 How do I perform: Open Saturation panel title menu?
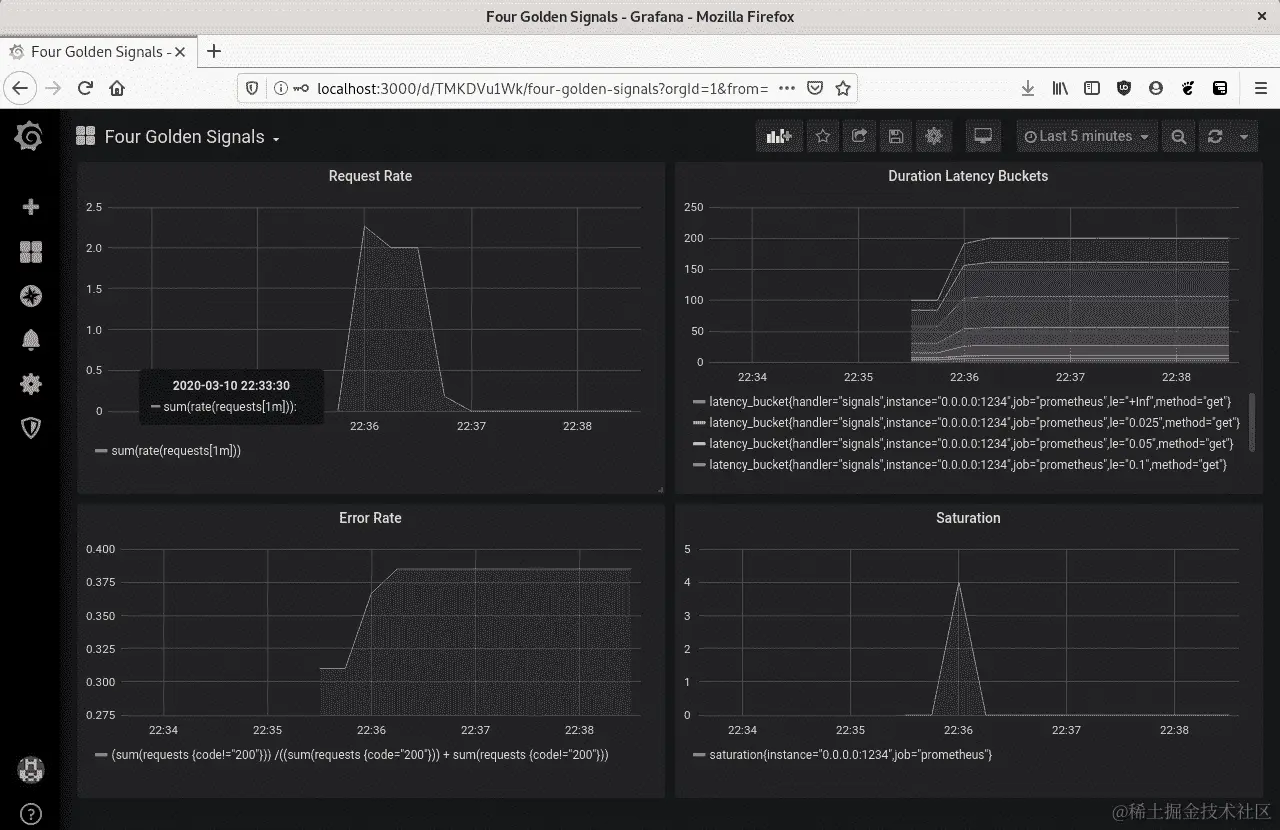tap(968, 518)
